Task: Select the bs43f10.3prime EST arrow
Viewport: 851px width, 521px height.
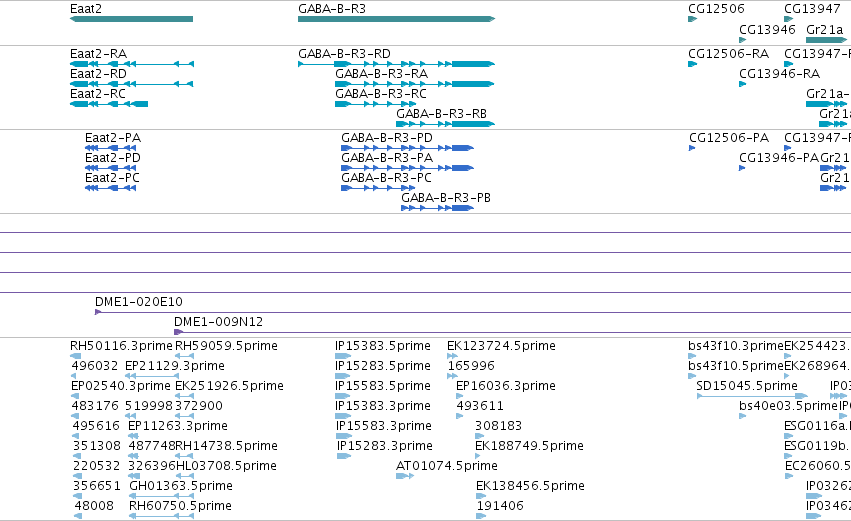Action: [x=692, y=356]
